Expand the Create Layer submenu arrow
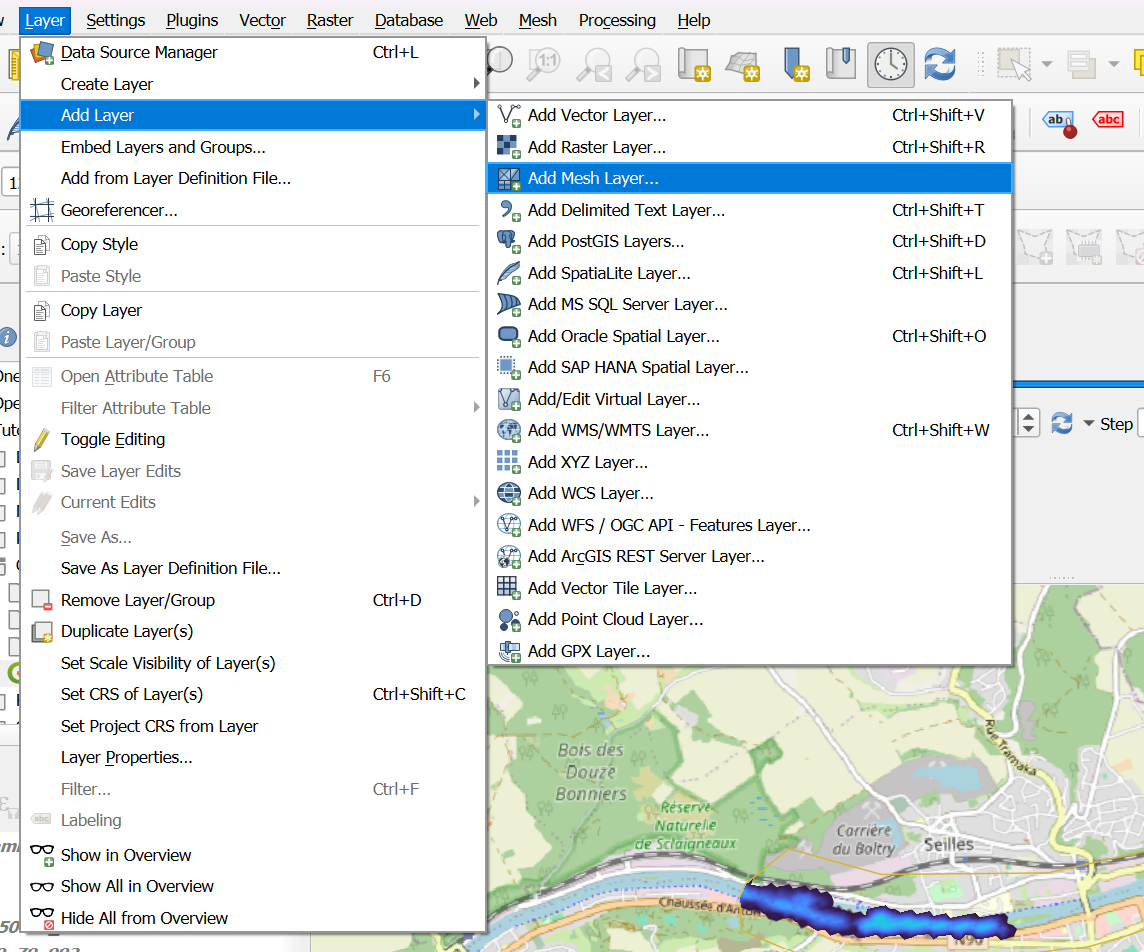1144x952 pixels. [476, 84]
